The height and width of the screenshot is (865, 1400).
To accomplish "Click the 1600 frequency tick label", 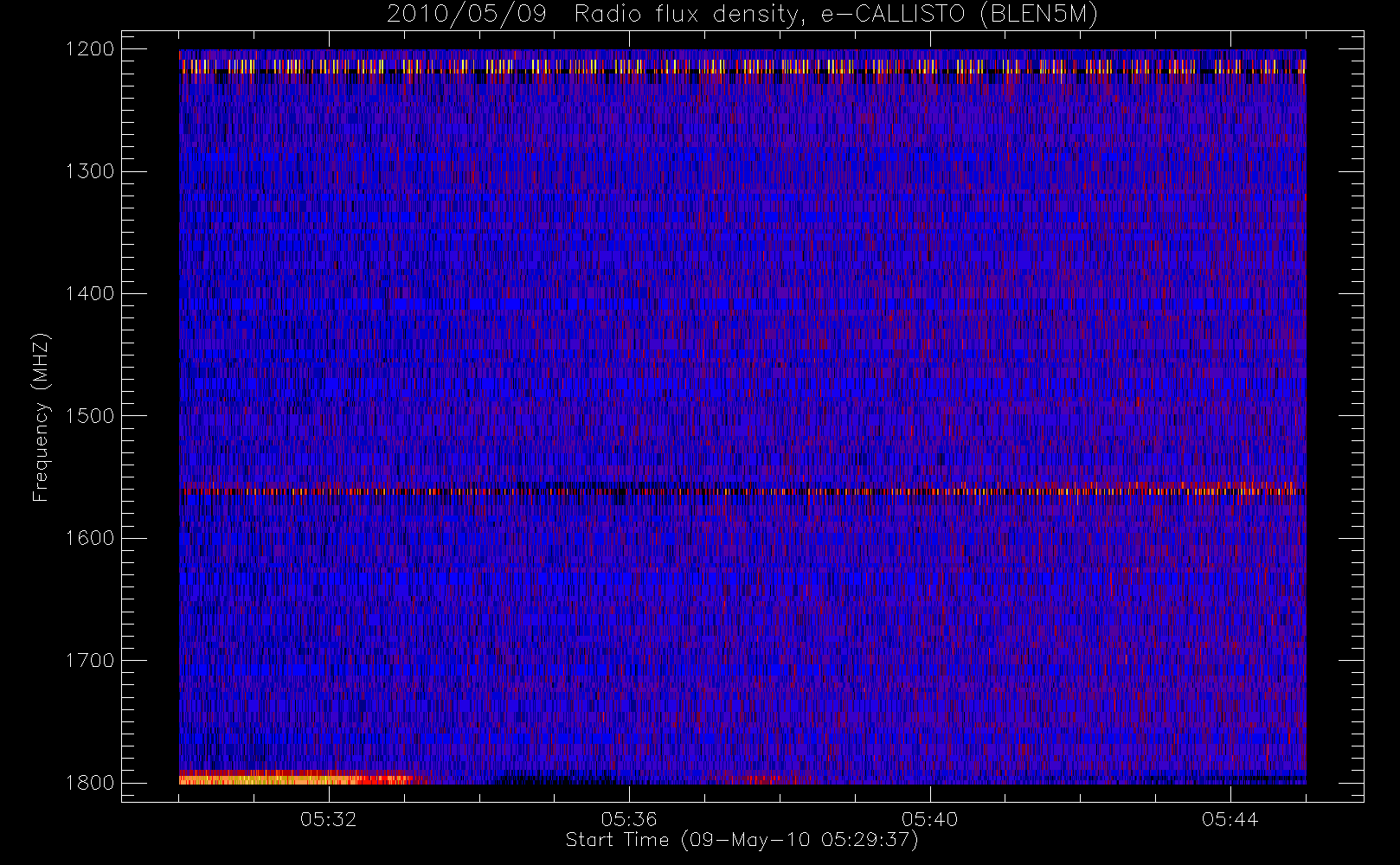I will point(90,538).
